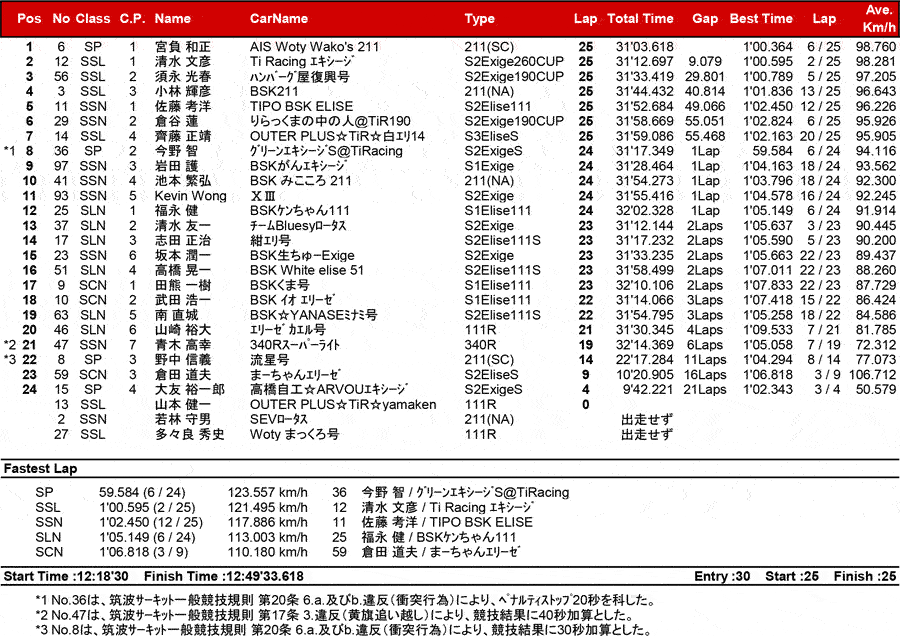Click total time 31'14.066
The width and height of the screenshot is (900, 636).
click(645, 300)
